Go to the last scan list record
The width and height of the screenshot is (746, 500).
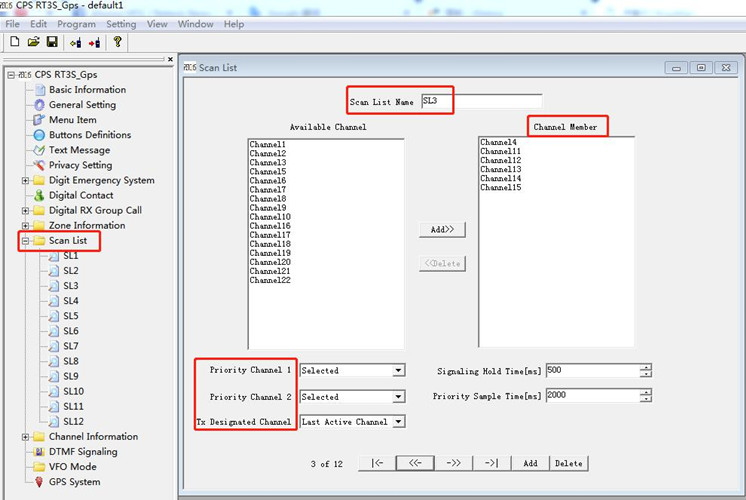point(491,463)
